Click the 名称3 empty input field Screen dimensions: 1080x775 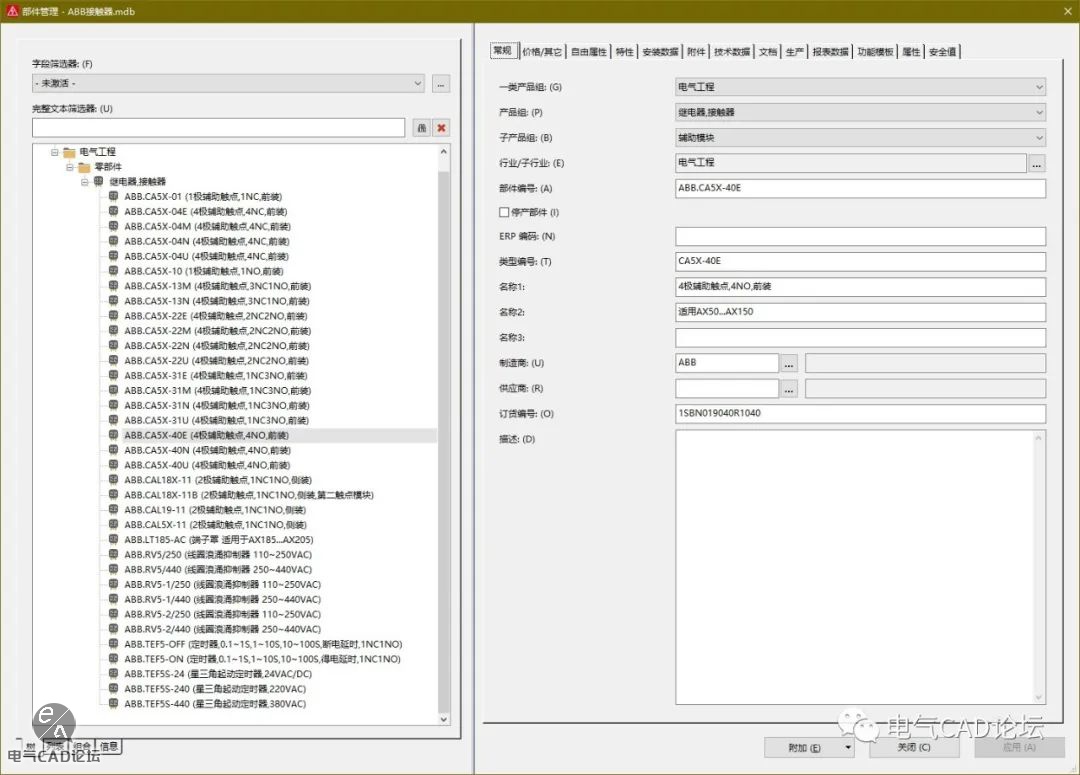coord(860,338)
